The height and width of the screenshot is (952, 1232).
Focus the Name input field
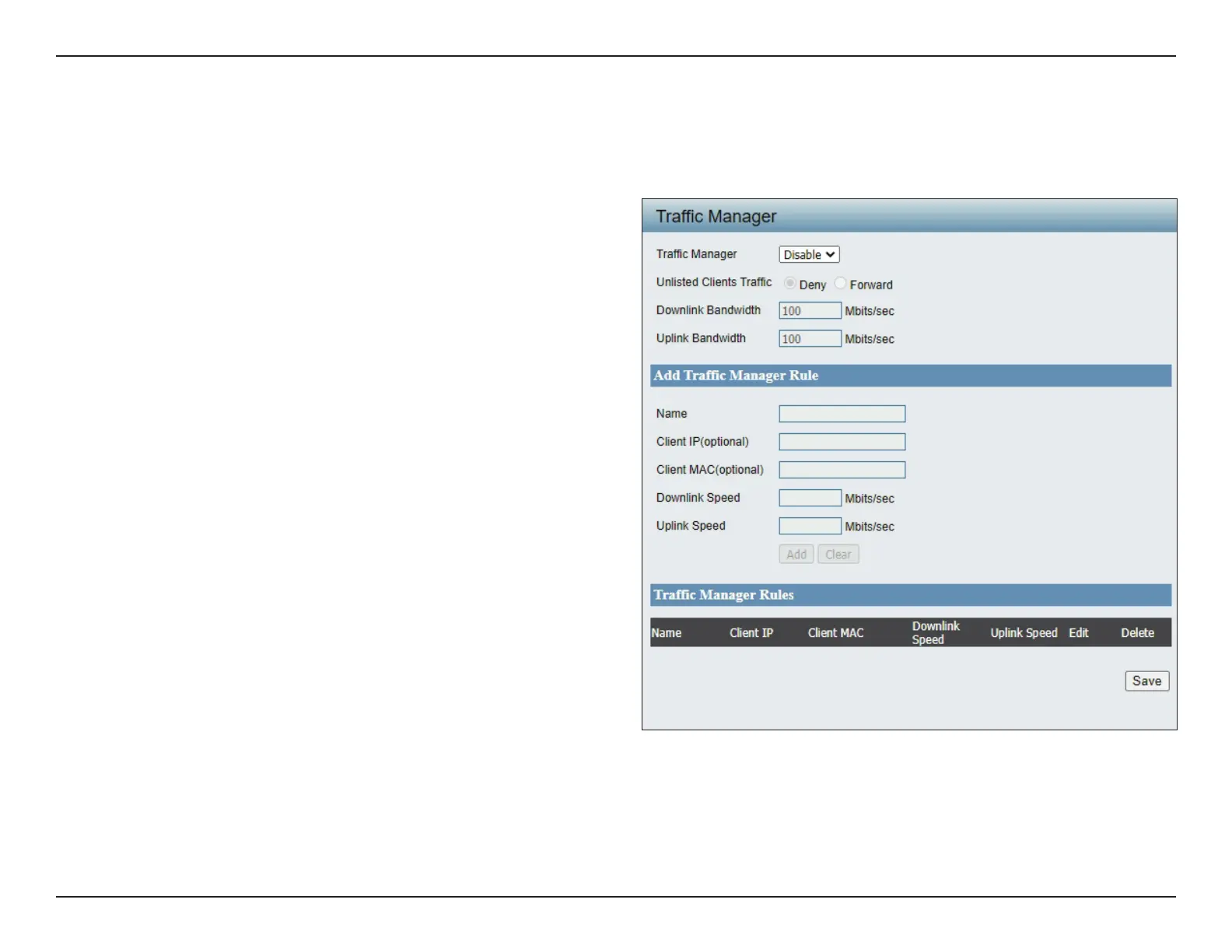coord(842,414)
